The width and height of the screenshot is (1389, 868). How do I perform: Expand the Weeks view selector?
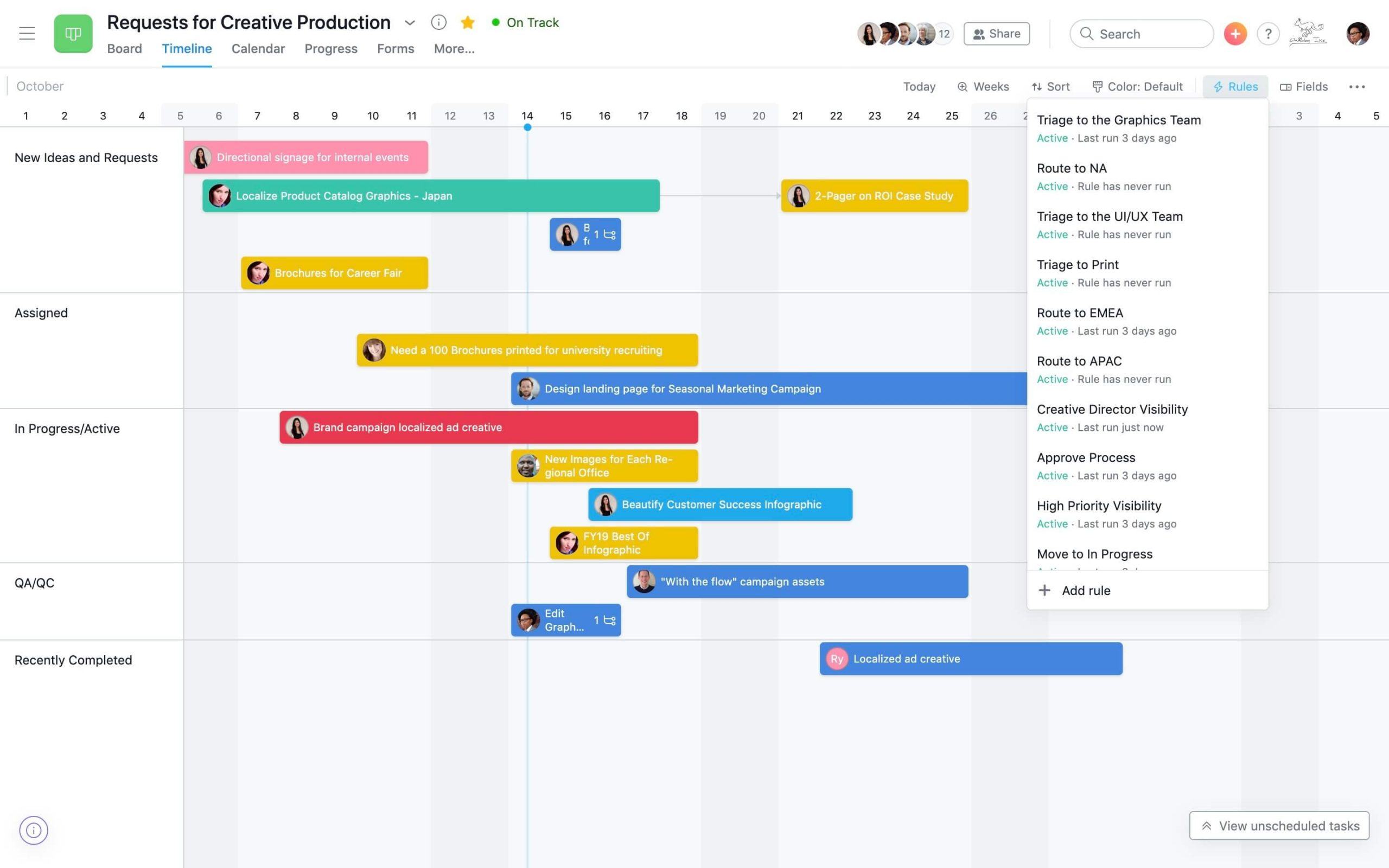(982, 87)
